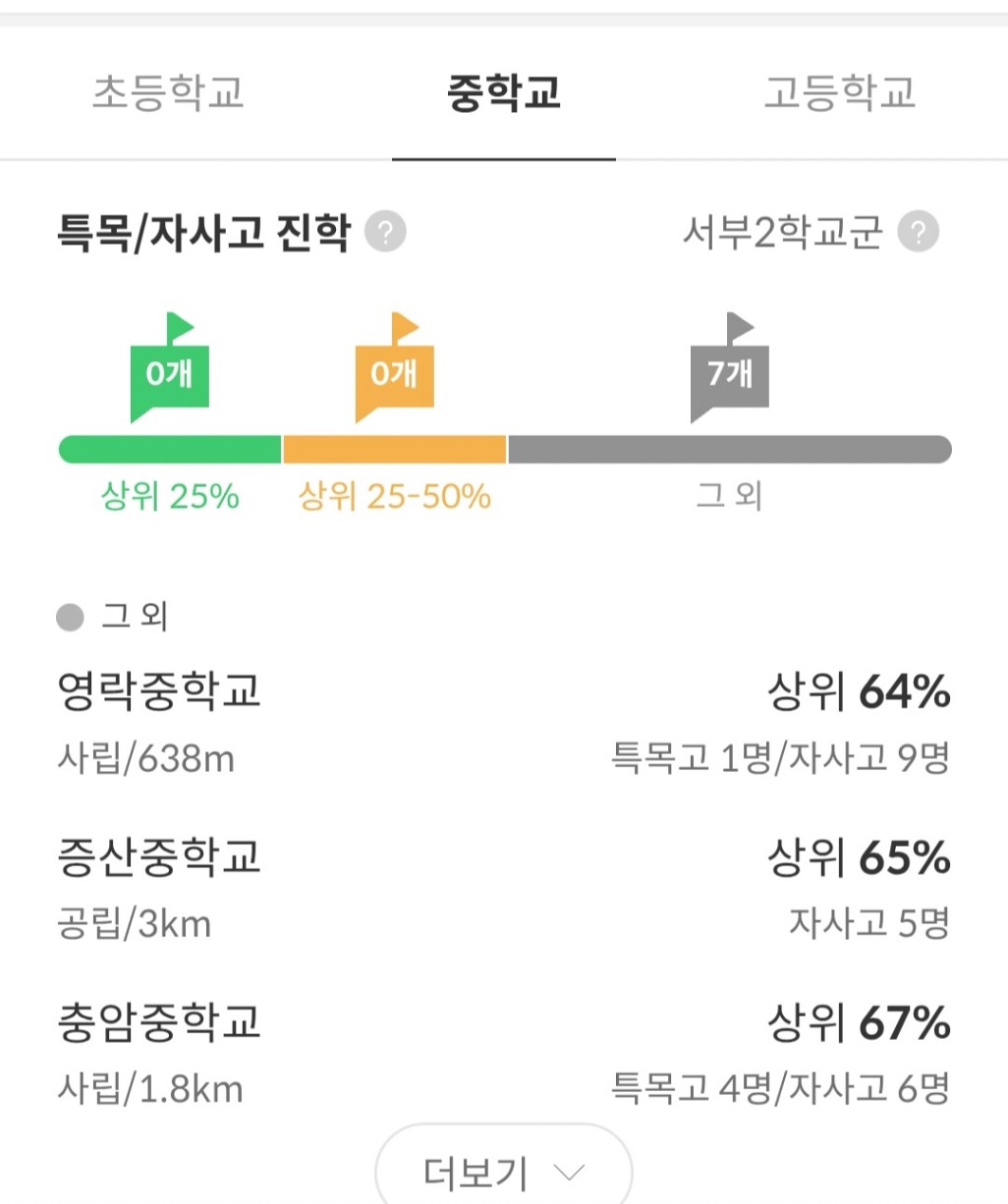Open help icon next to 특목/자사고 진학
Screen dimensions: 1008x1204
pos(385,234)
